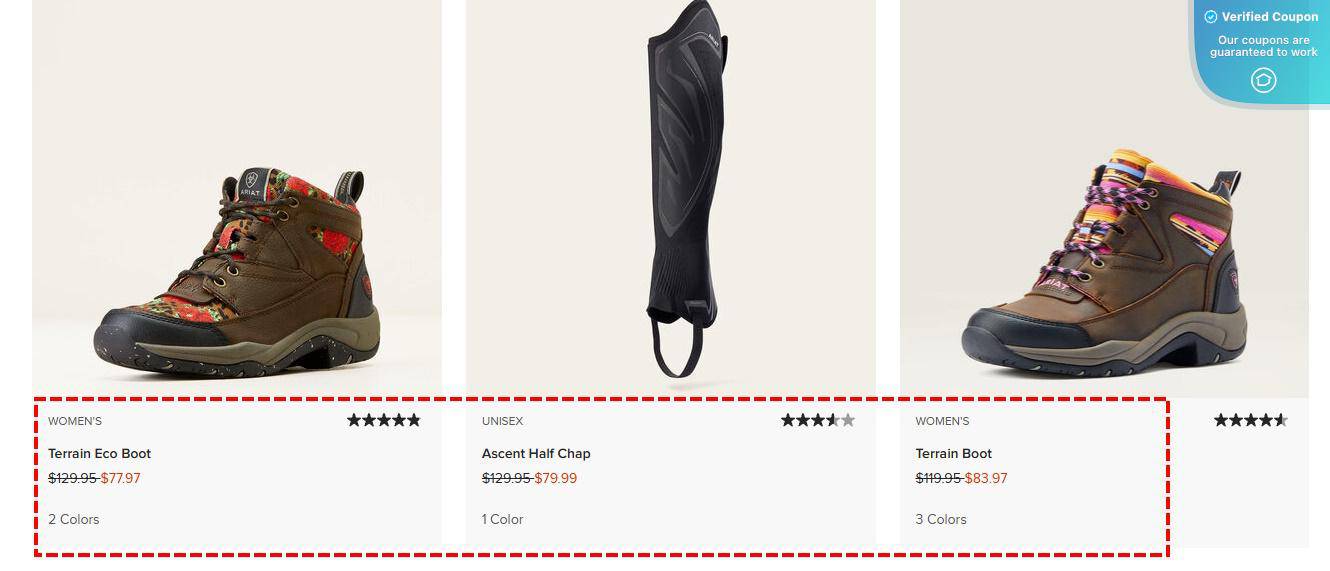
Task: Click the coupons guaranteed to work text
Action: (1264, 46)
